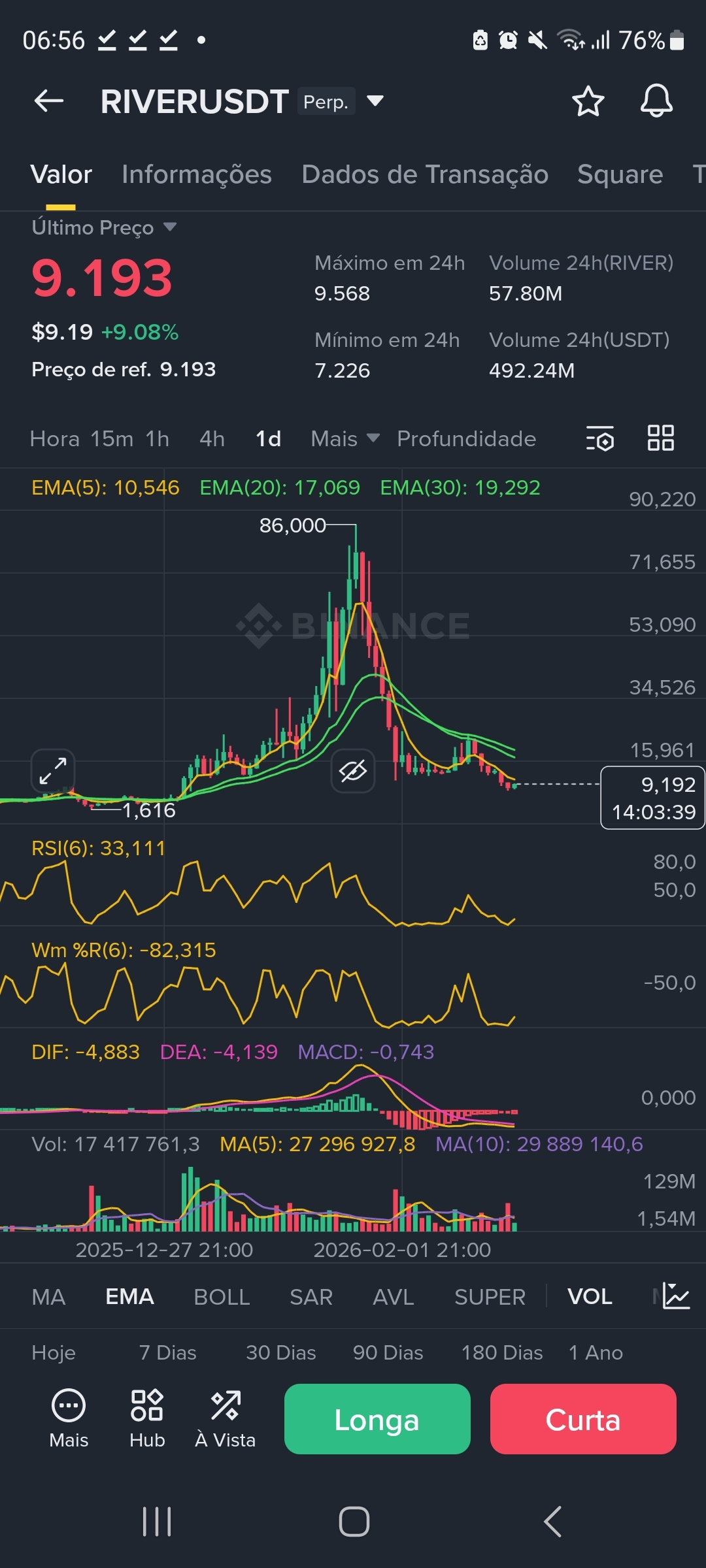Tap 86,000 high price marker

pyautogui.click(x=292, y=525)
